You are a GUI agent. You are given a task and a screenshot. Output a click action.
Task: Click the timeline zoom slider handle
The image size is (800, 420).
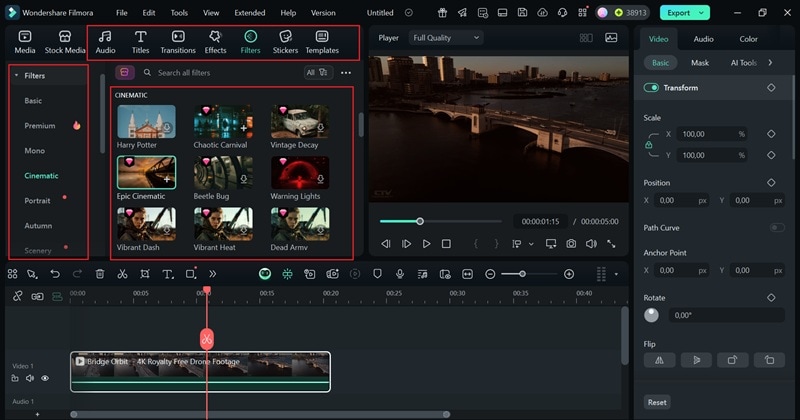[522, 274]
